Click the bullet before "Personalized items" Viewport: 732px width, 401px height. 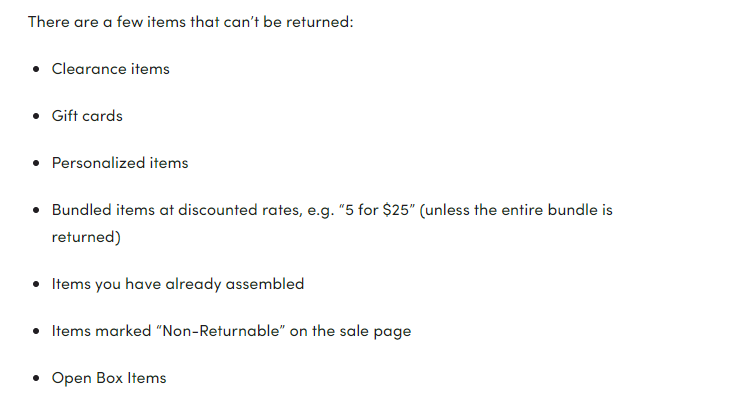click(x=37, y=164)
